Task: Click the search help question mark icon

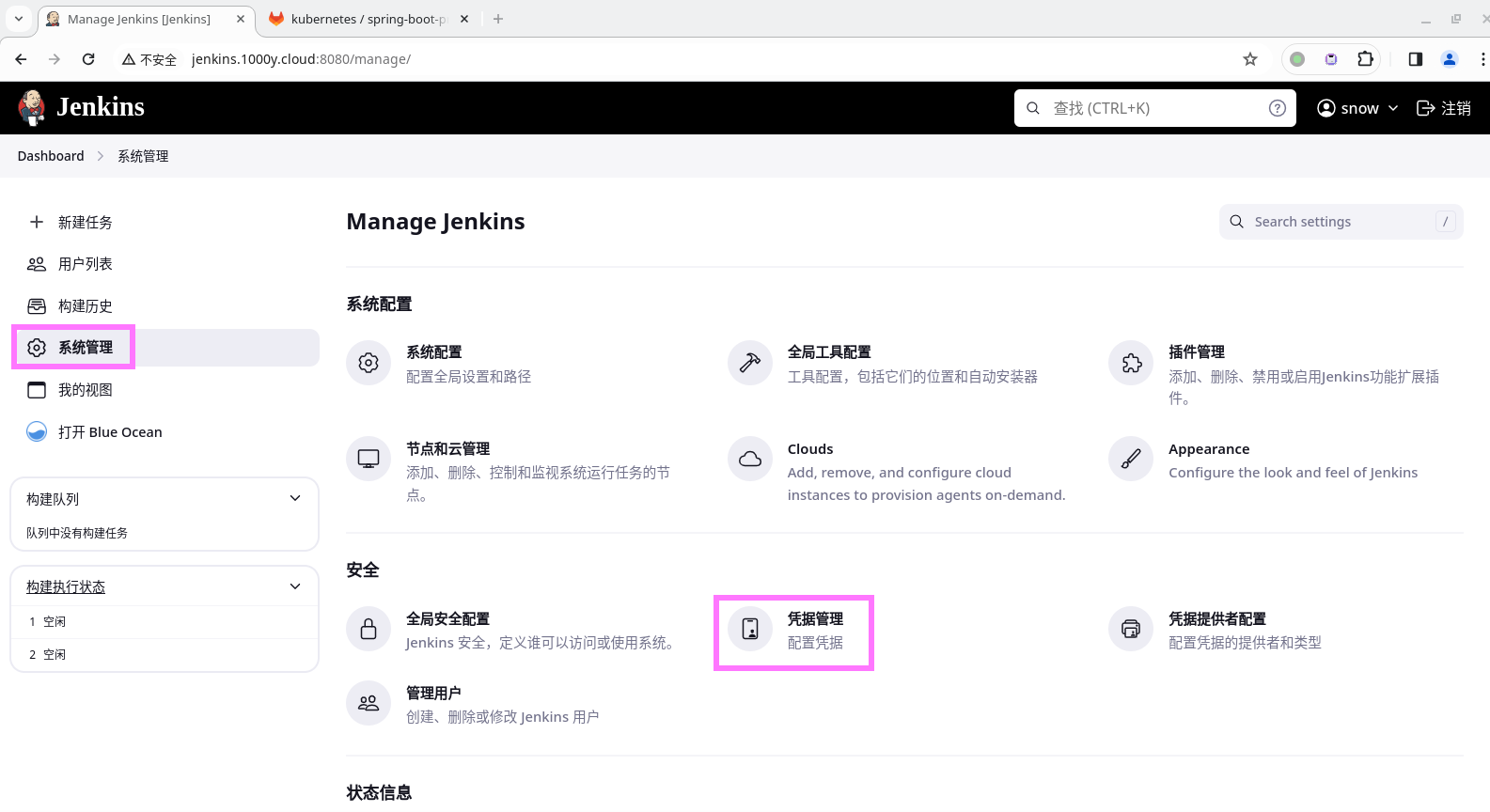Action: pyautogui.click(x=1277, y=108)
